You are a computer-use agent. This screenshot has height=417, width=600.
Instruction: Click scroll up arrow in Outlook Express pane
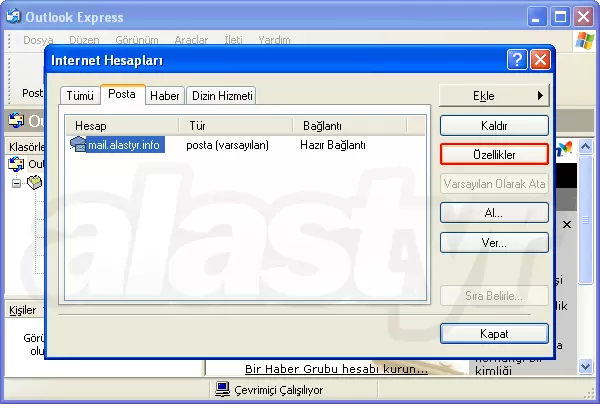[585, 147]
